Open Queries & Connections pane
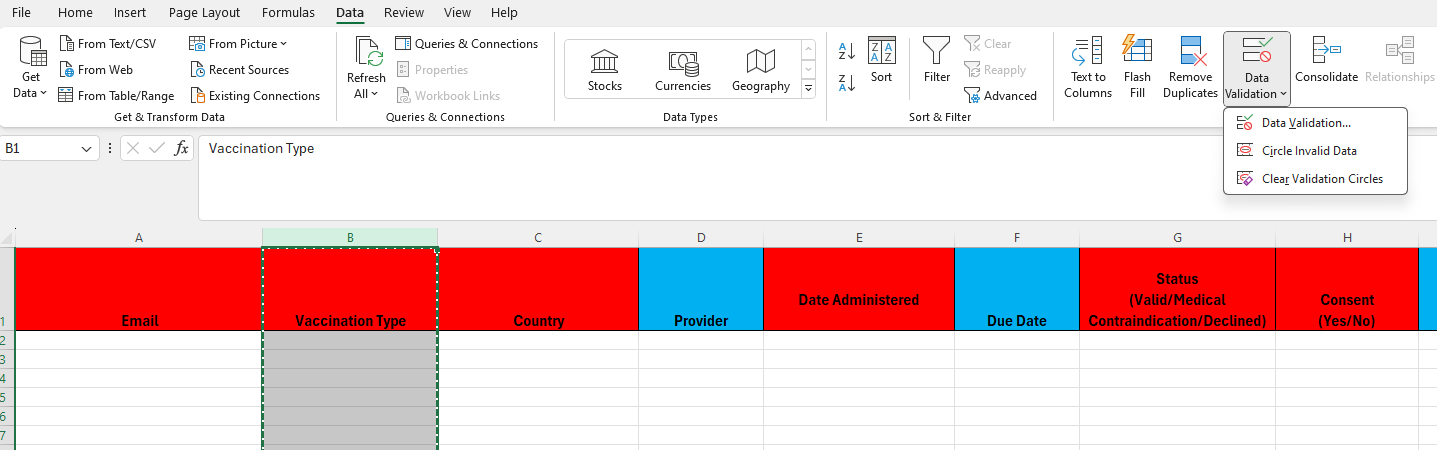The height and width of the screenshot is (450, 1437). 466,43
